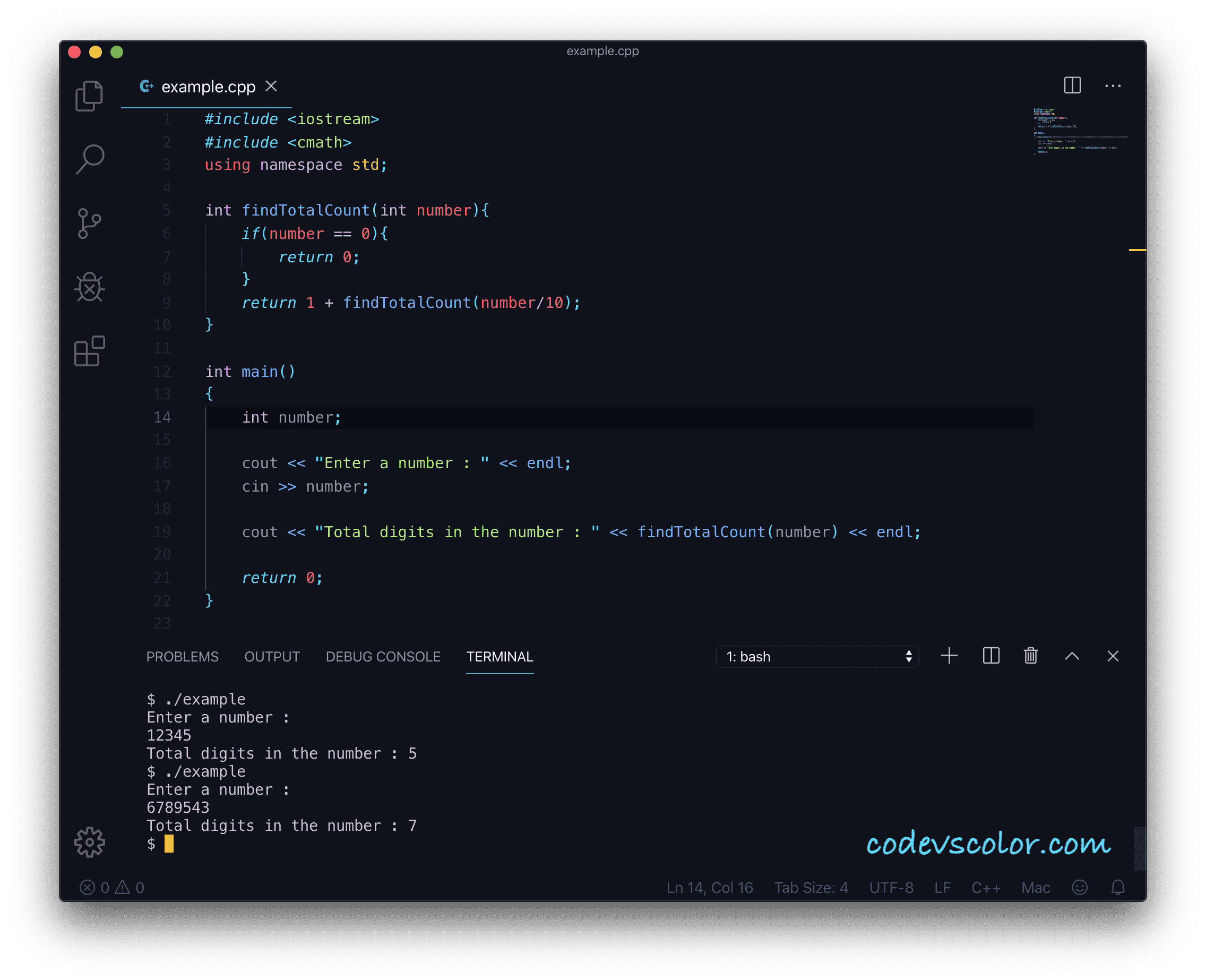Kill terminal with the trash icon

point(1030,656)
